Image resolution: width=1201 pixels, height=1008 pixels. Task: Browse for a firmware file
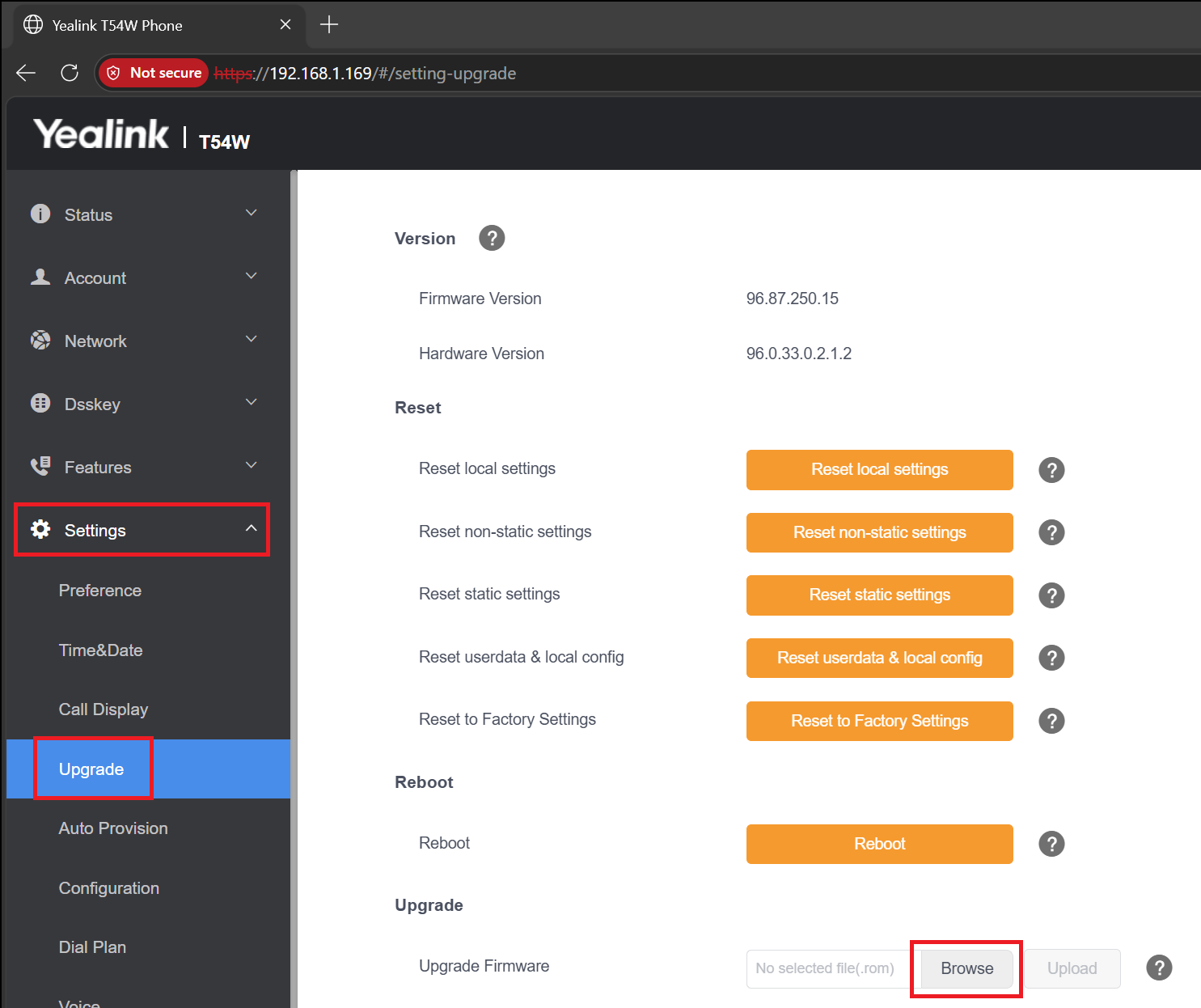coord(966,968)
